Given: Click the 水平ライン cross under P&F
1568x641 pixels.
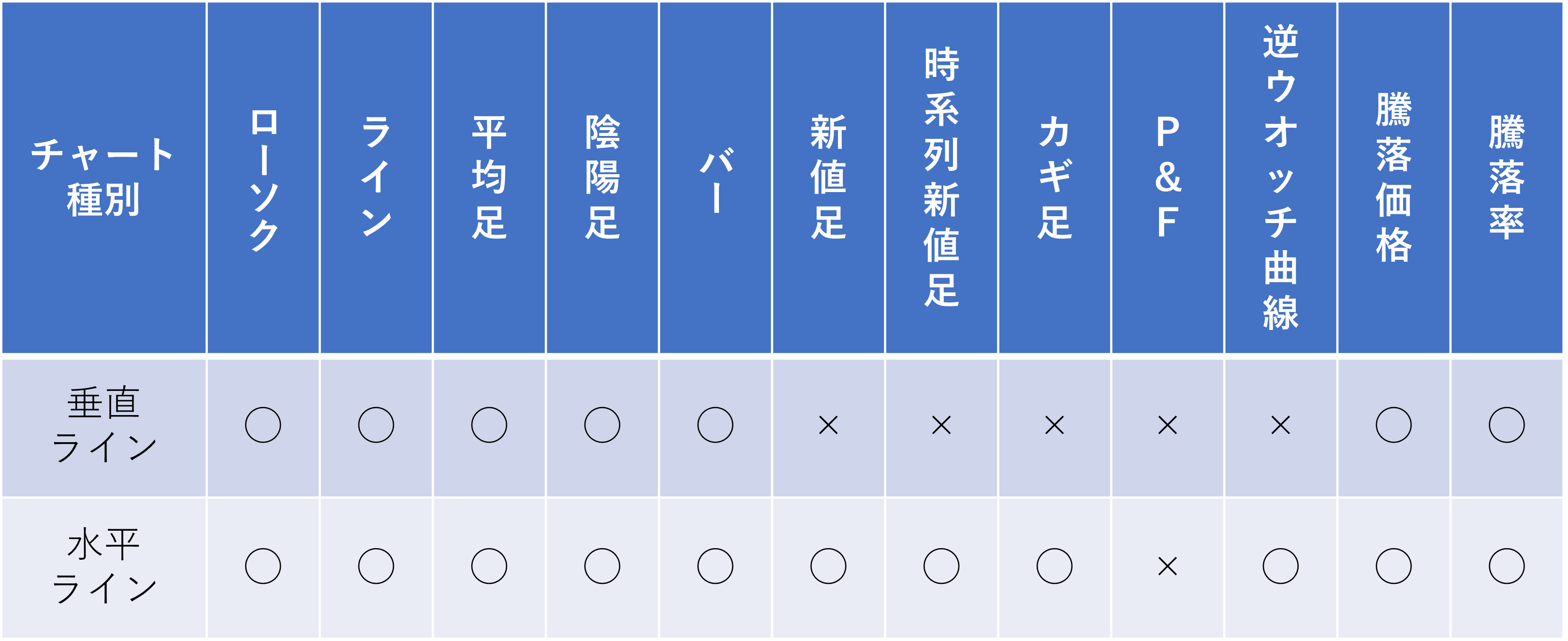Looking at the screenshot, I should click(x=1168, y=566).
